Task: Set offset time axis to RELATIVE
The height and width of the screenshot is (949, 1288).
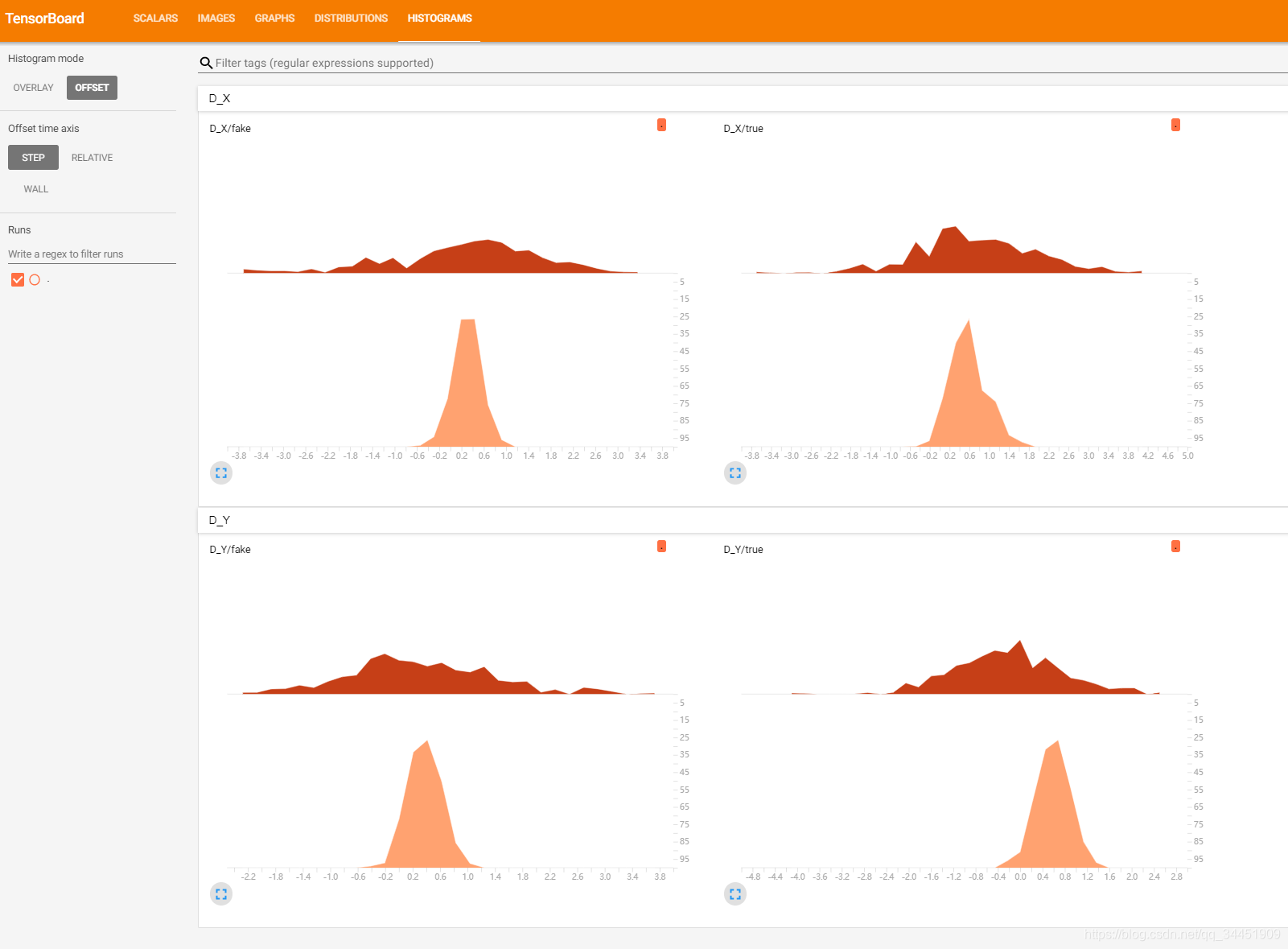Action: click(92, 158)
